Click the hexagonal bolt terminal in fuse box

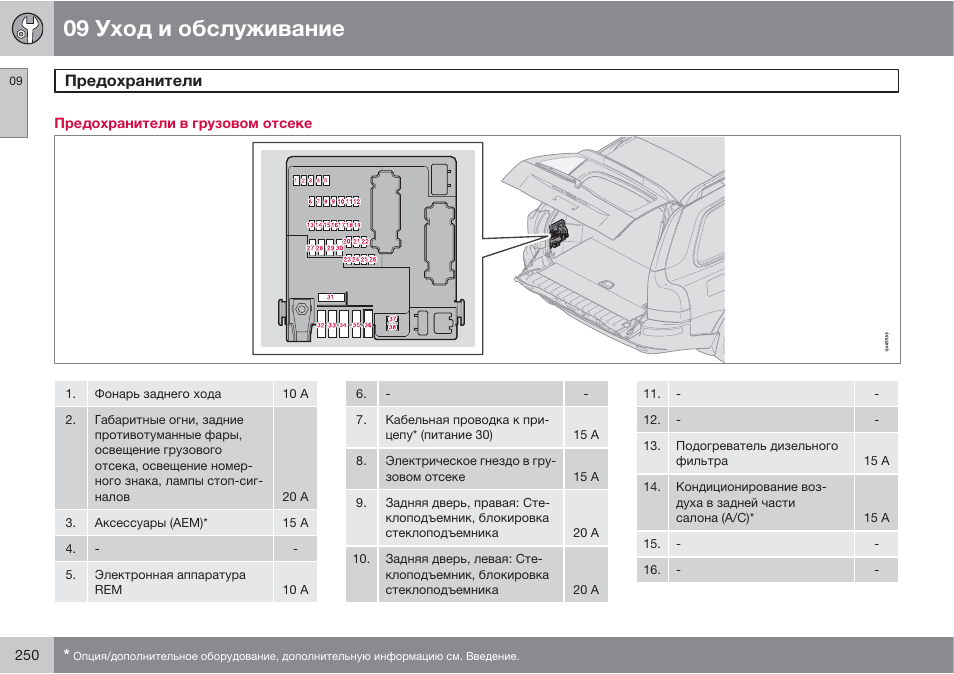coord(301,310)
